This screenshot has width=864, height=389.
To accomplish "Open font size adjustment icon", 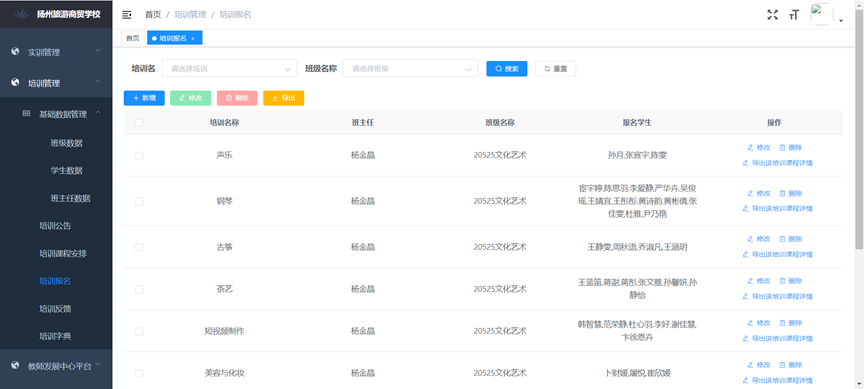I will click(x=794, y=15).
